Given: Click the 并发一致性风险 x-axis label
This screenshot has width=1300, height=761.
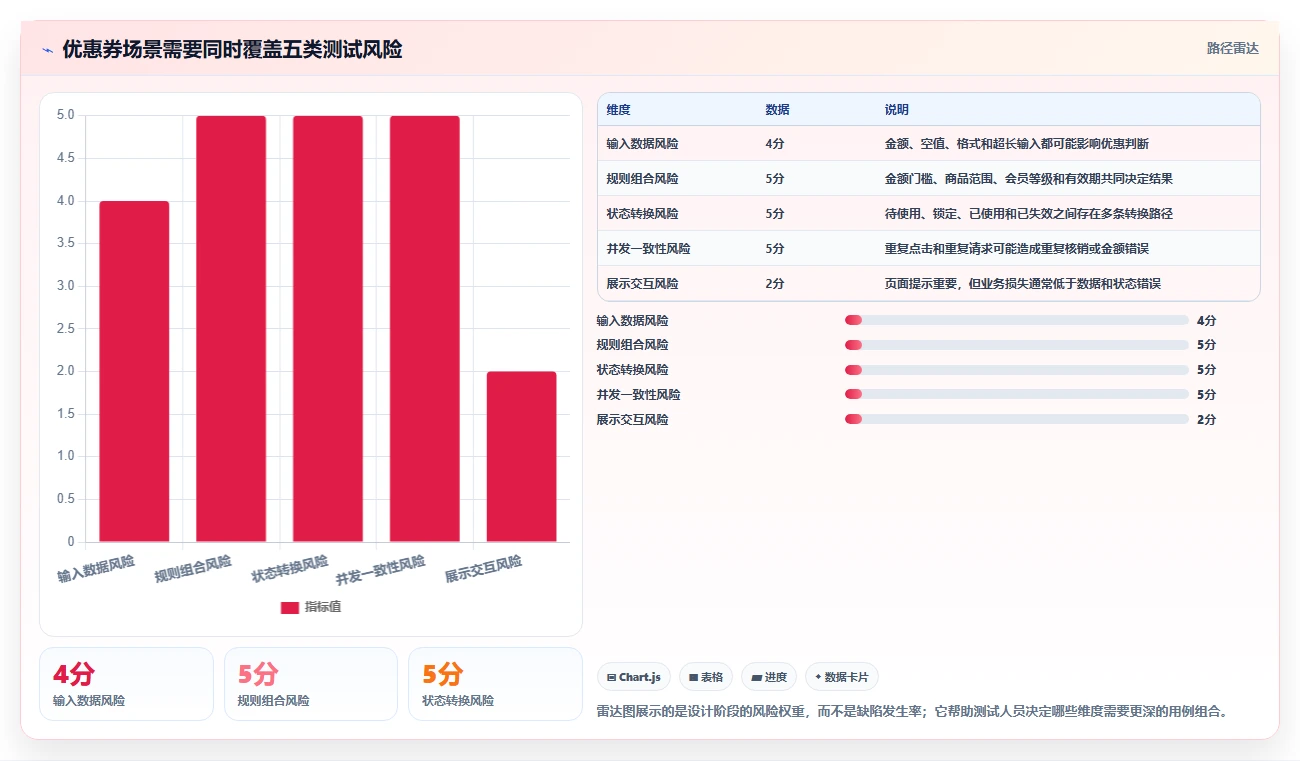Looking at the screenshot, I should pos(381,571).
